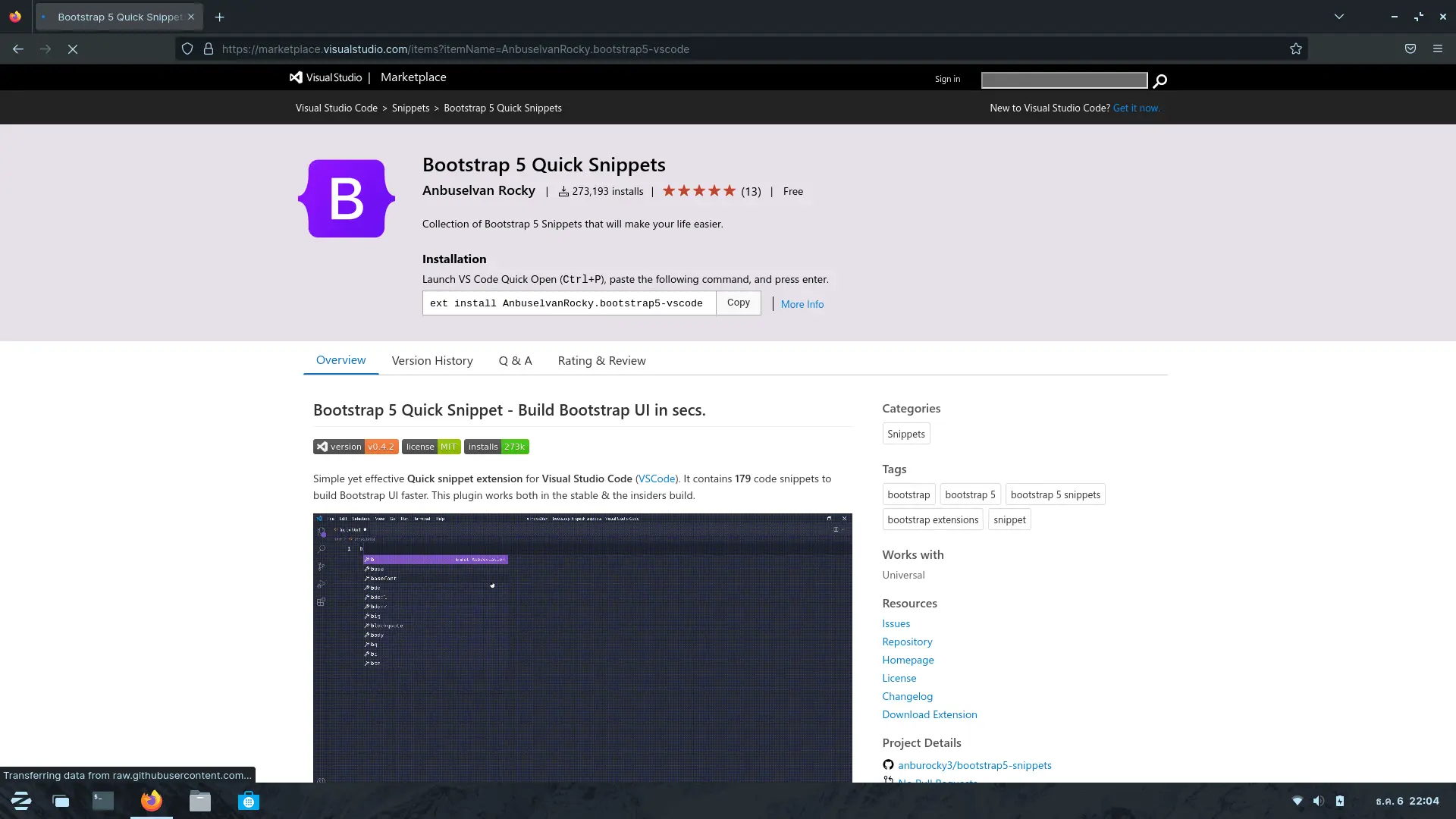The width and height of the screenshot is (1456, 819).
Task: Open the Marketplace home link
Action: [413, 77]
